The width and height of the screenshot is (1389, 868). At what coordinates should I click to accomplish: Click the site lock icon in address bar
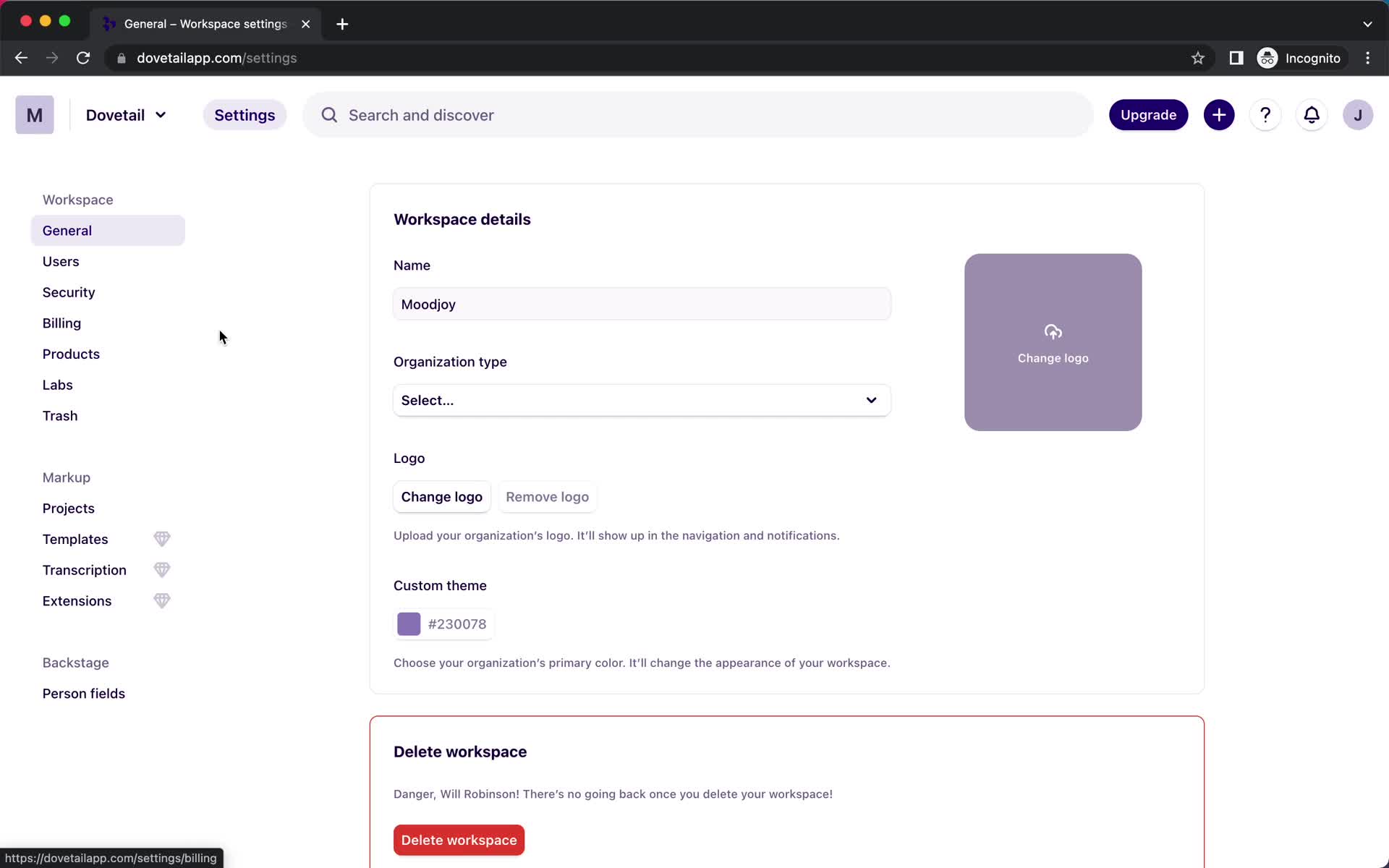[122, 58]
